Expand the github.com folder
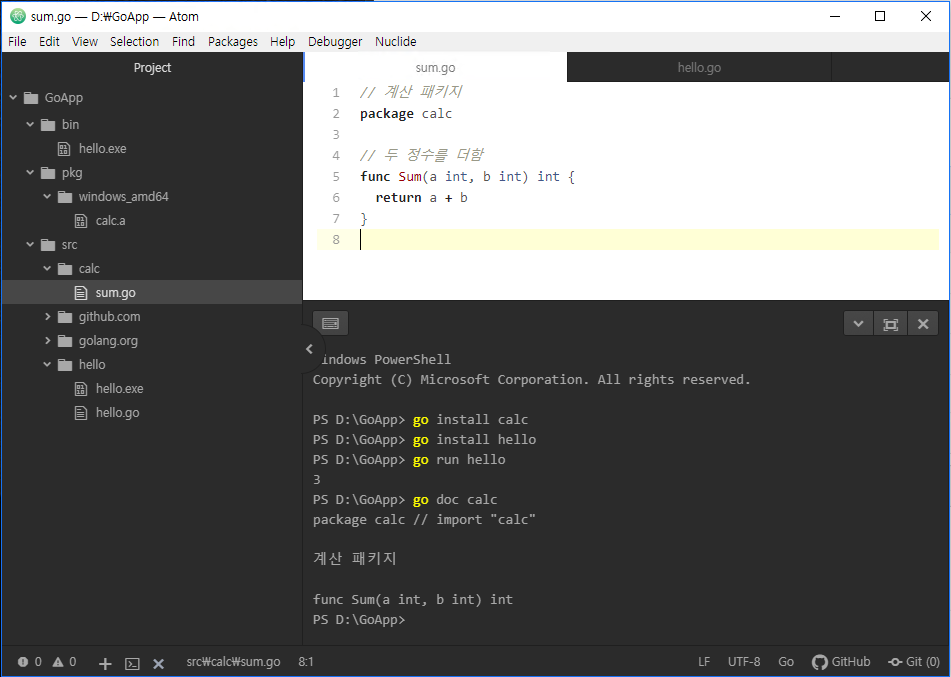The image size is (951, 677). pyautogui.click(x=48, y=317)
